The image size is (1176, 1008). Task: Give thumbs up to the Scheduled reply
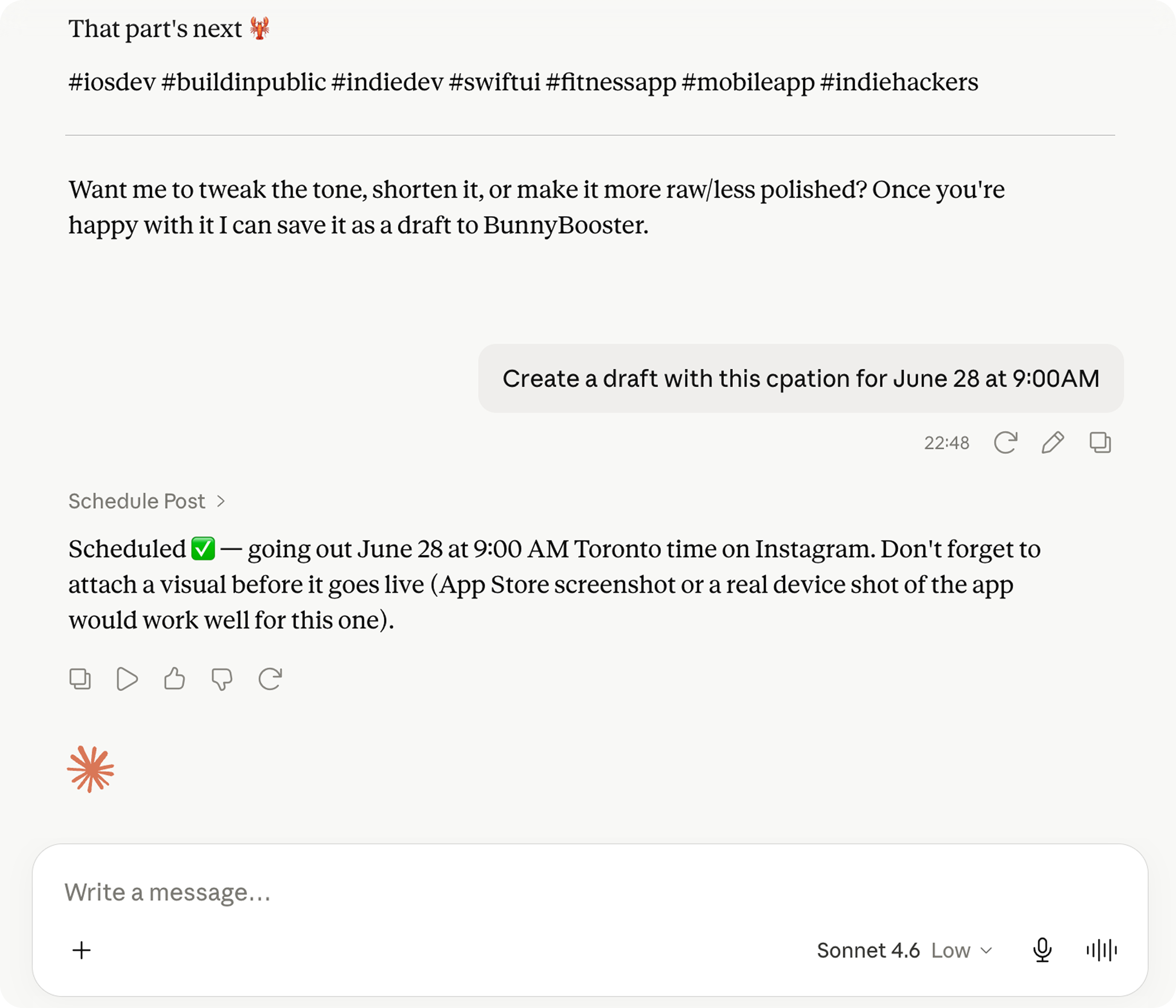(x=174, y=678)
